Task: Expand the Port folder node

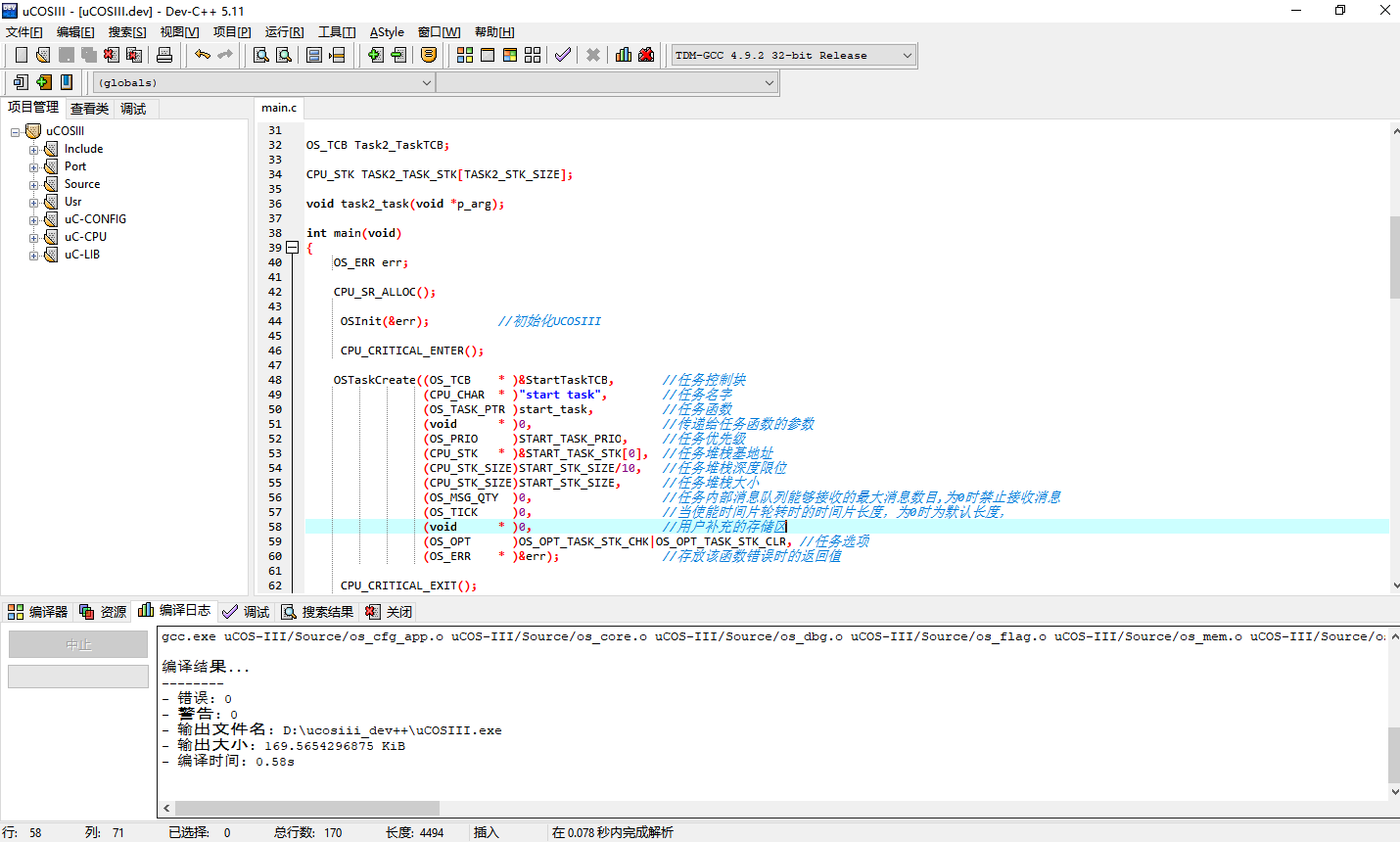Action: pos(33,167)
